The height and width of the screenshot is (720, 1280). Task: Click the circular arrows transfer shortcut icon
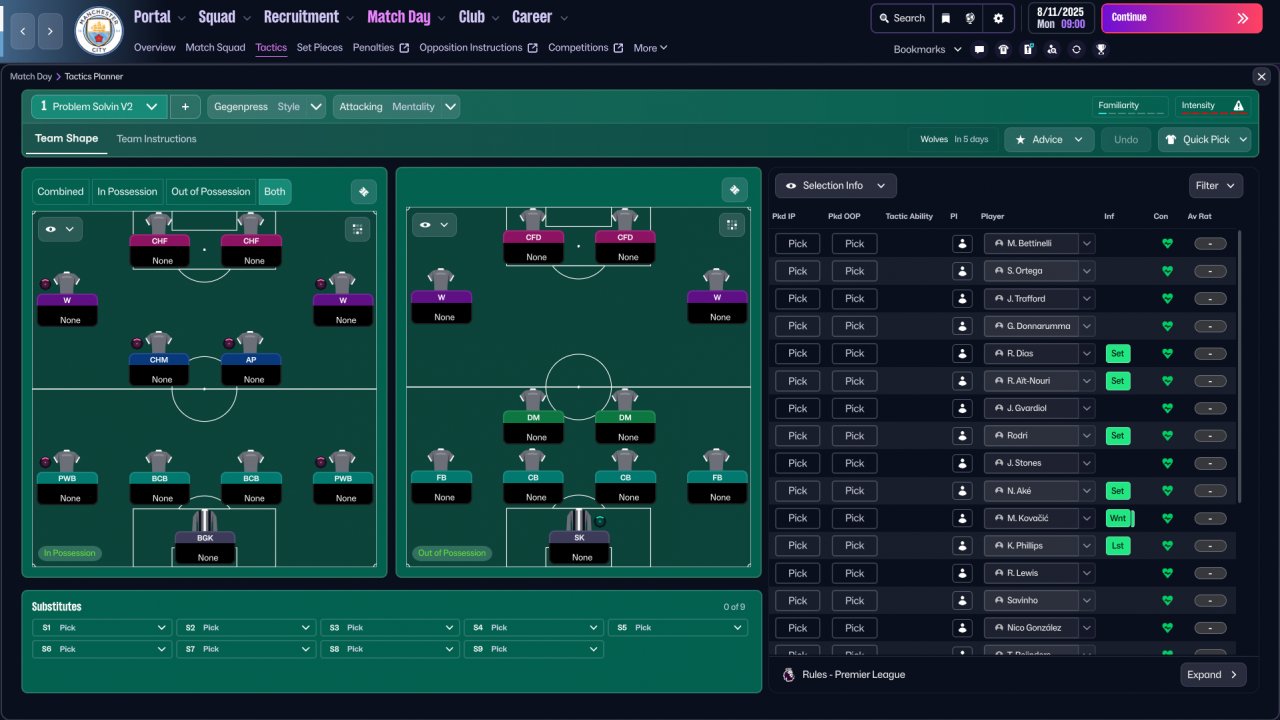tap(1076, 49)
